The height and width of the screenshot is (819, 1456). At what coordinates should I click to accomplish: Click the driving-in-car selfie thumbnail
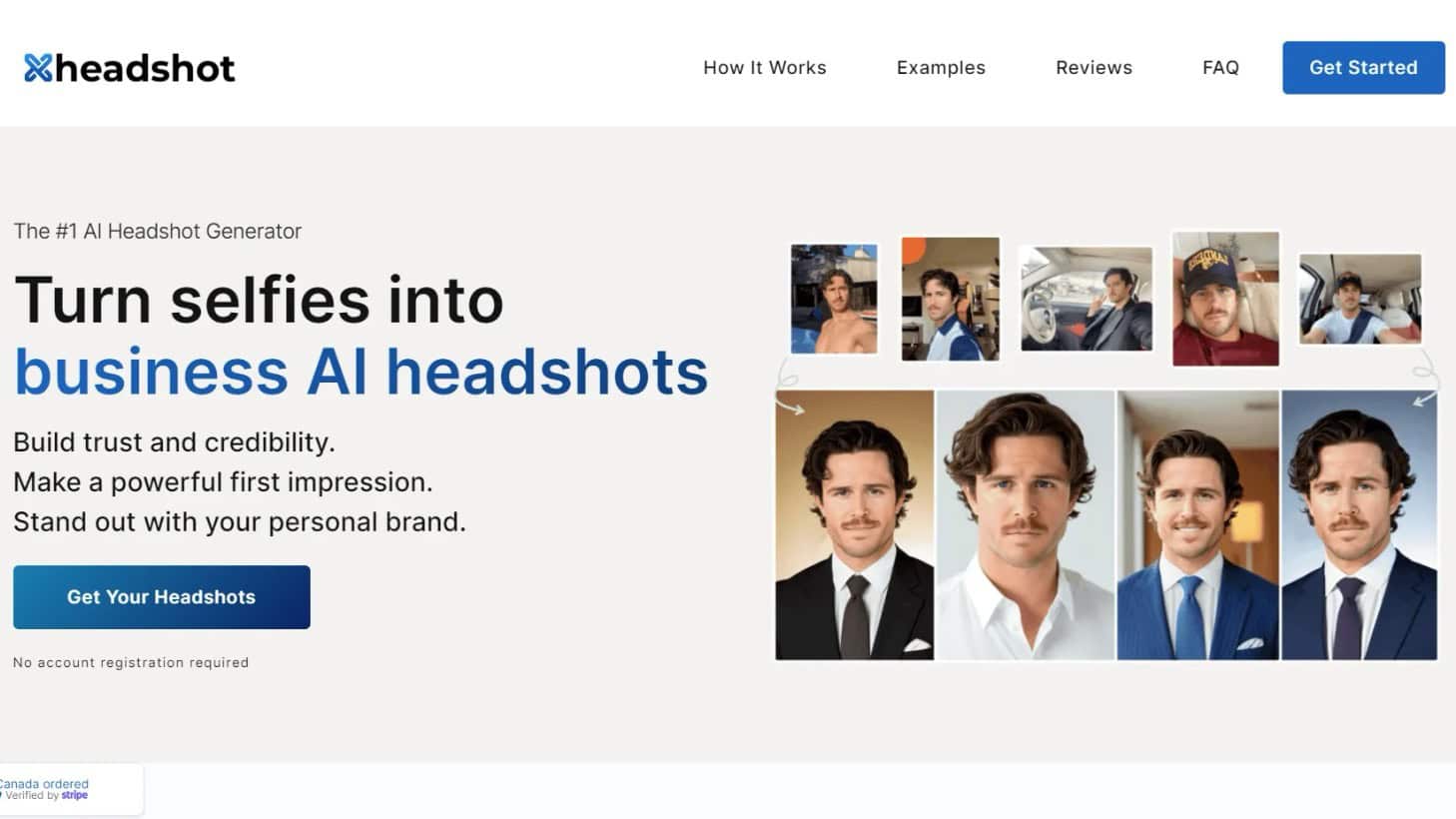[1086, 298]
